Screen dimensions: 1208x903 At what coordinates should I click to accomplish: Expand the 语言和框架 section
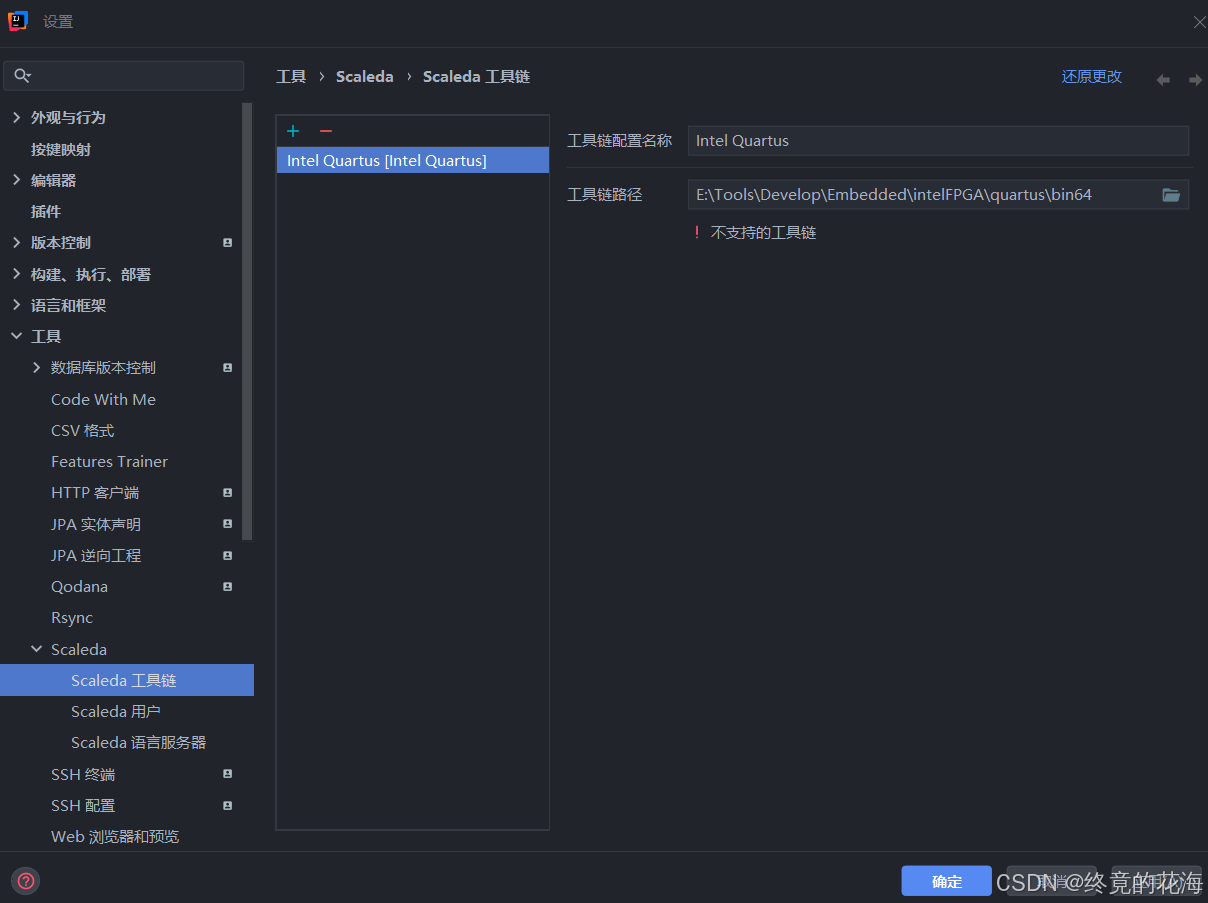point(16,305)
